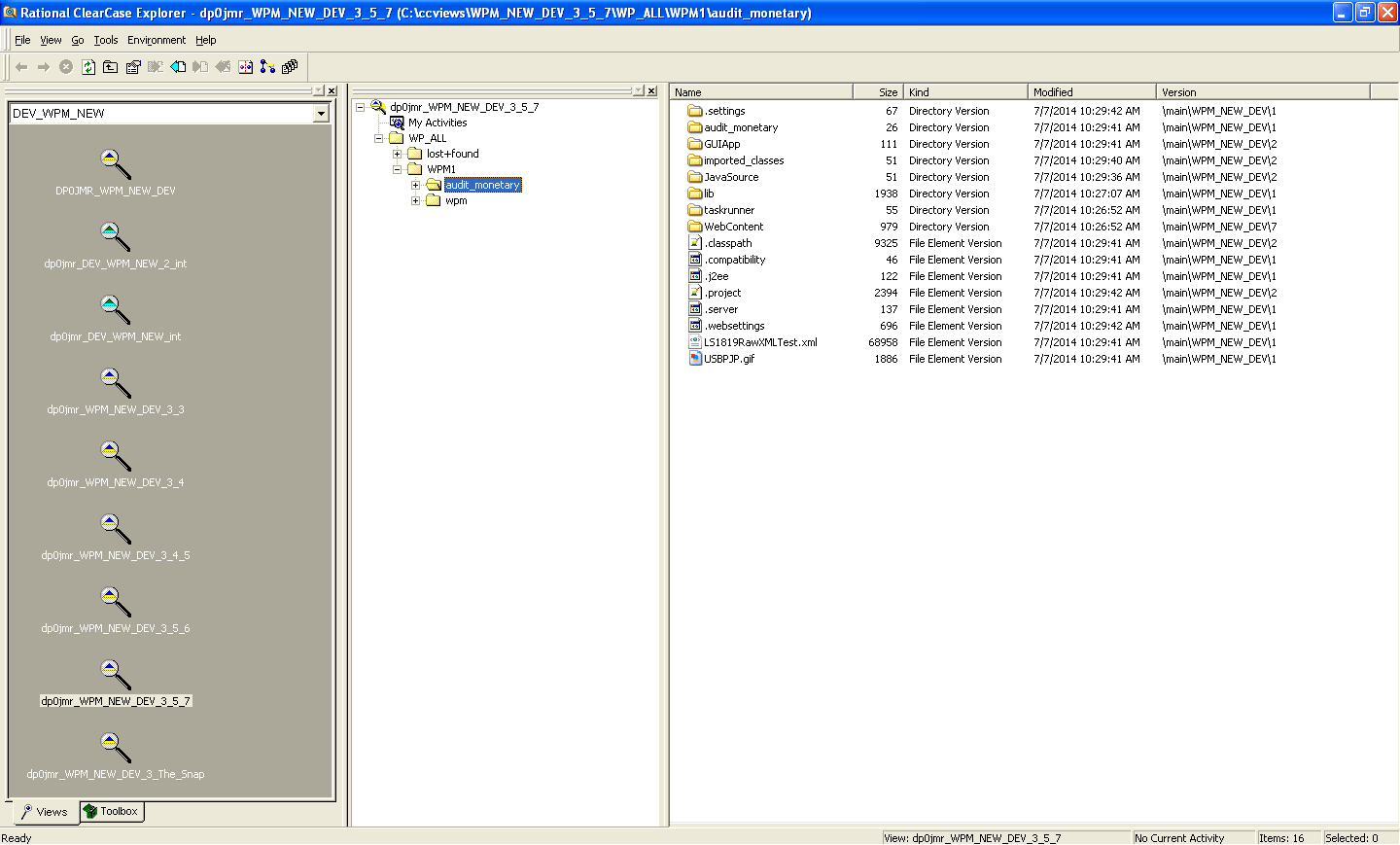Open Properties using the toolbar icon
The image size is (1400, 845).
tap(133, 67)
